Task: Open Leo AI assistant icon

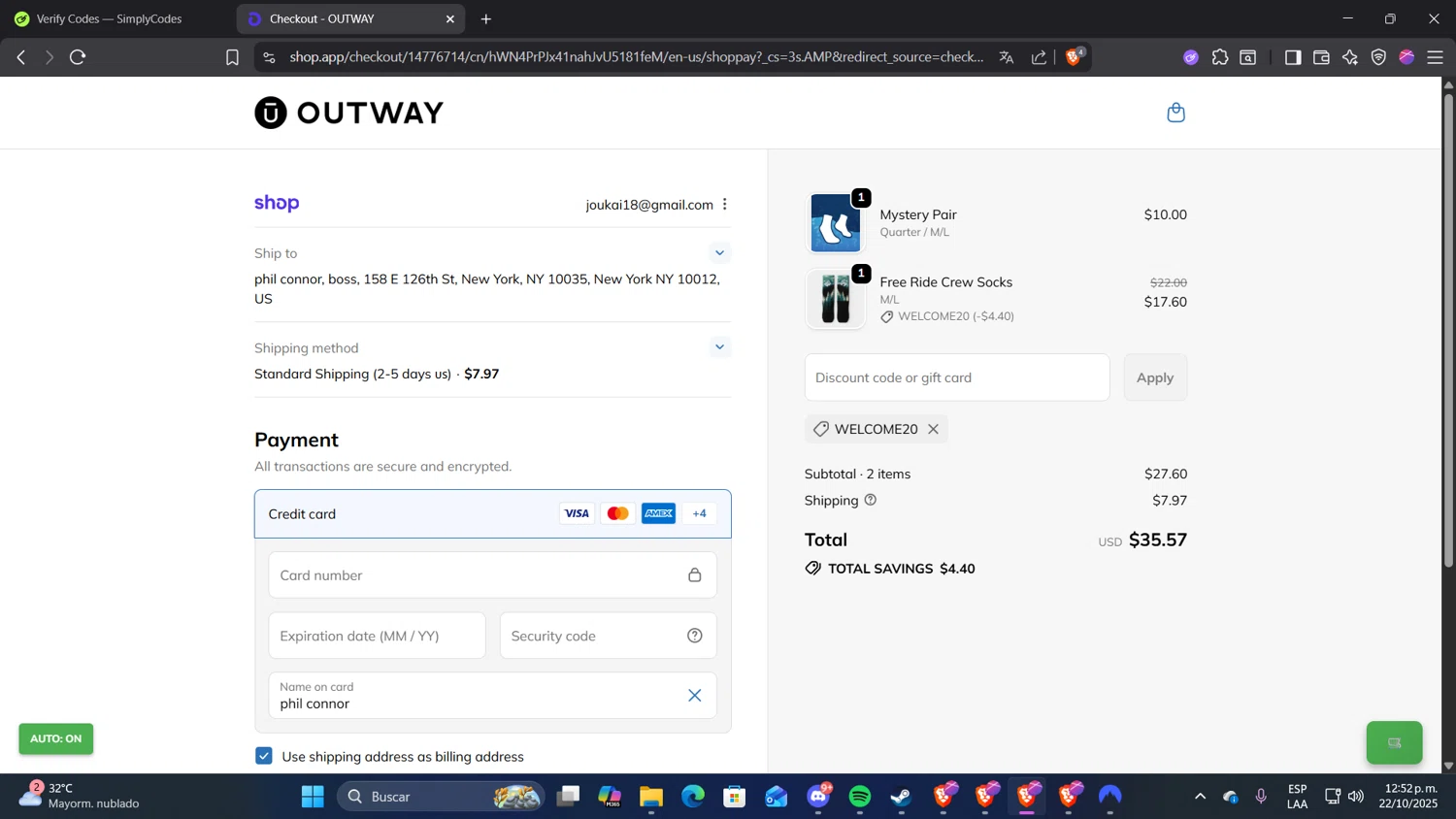Action: pos(1350,57)
